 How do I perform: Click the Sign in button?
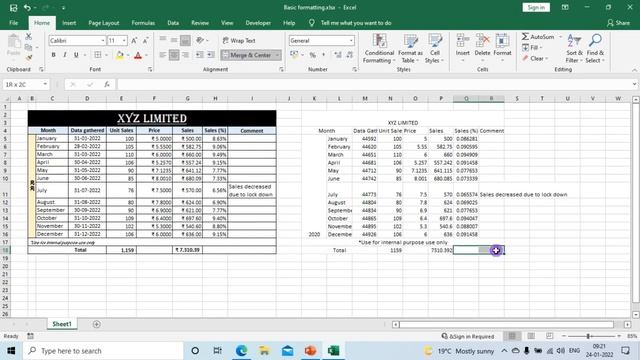point(536,7)
